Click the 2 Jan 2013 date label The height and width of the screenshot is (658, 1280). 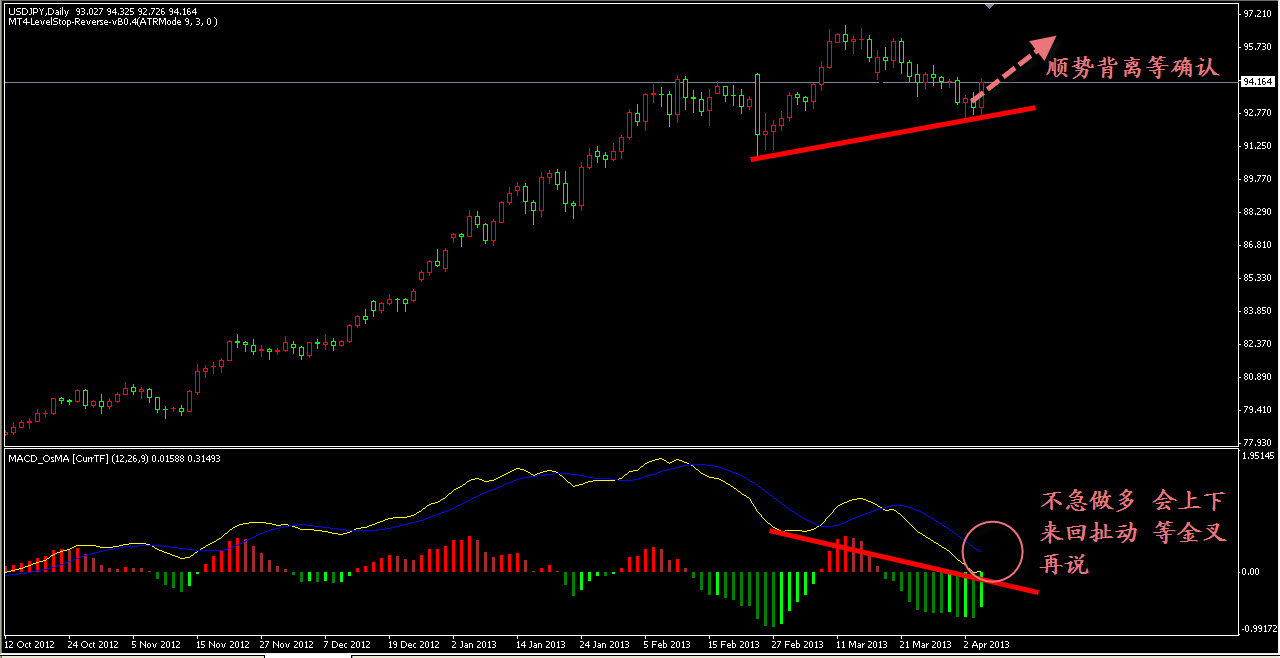point(475,645)
